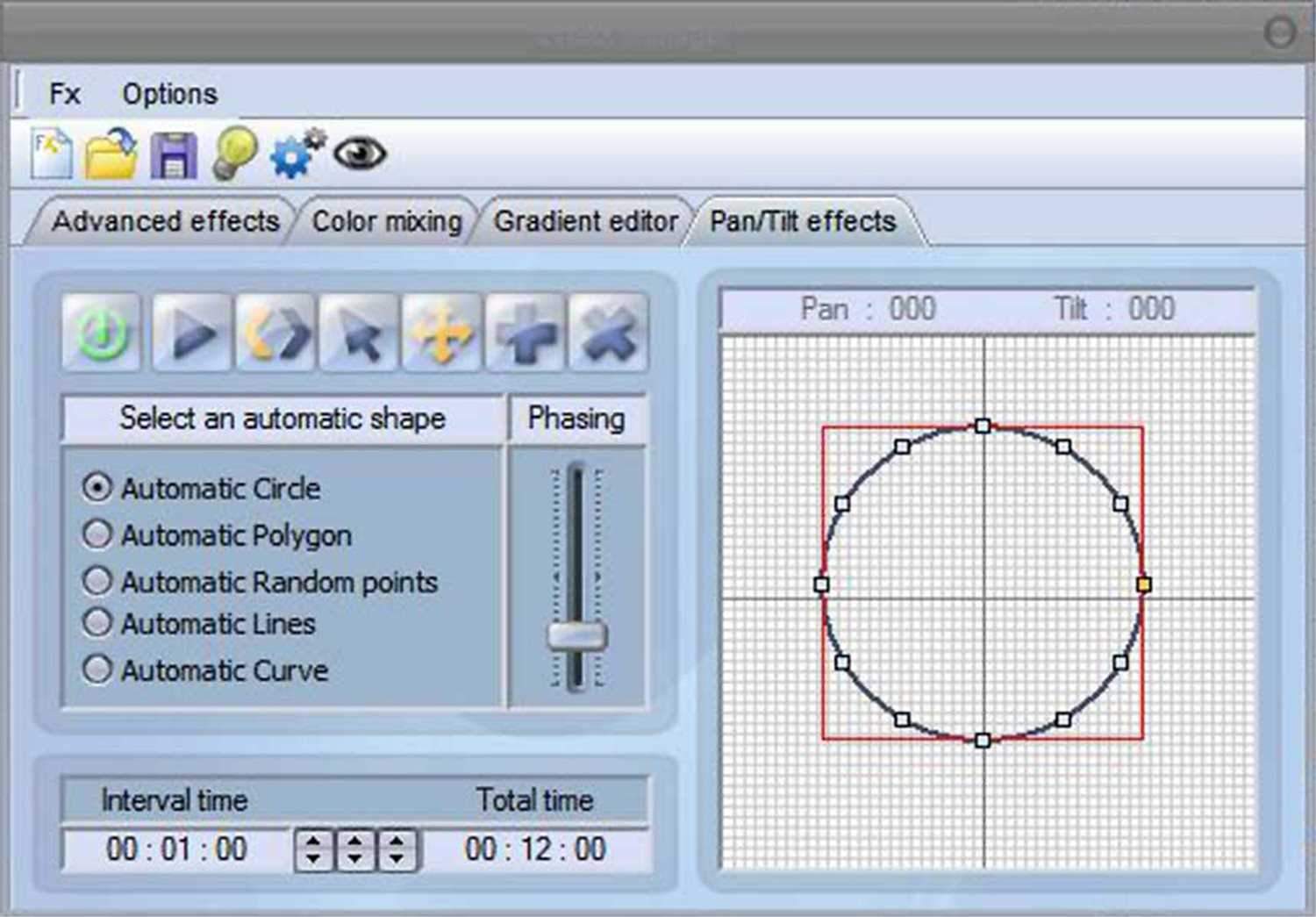Choose the yellow move tool
This screenshot has height=917, width=1316.
(441, 334)
